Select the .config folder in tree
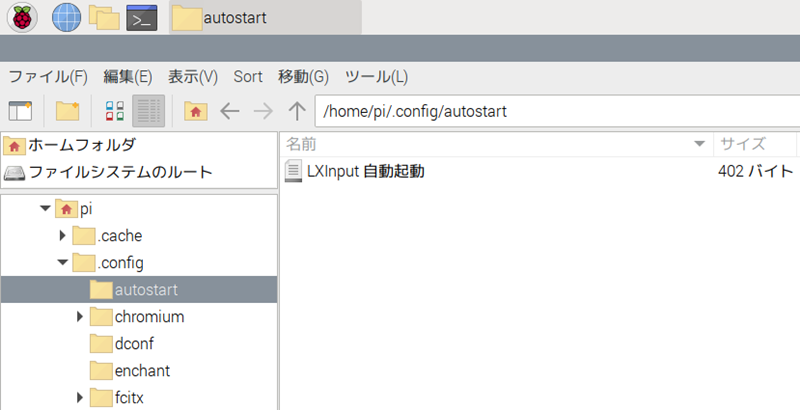This screenshot has width=800, height=410. [x=108, y=263]
